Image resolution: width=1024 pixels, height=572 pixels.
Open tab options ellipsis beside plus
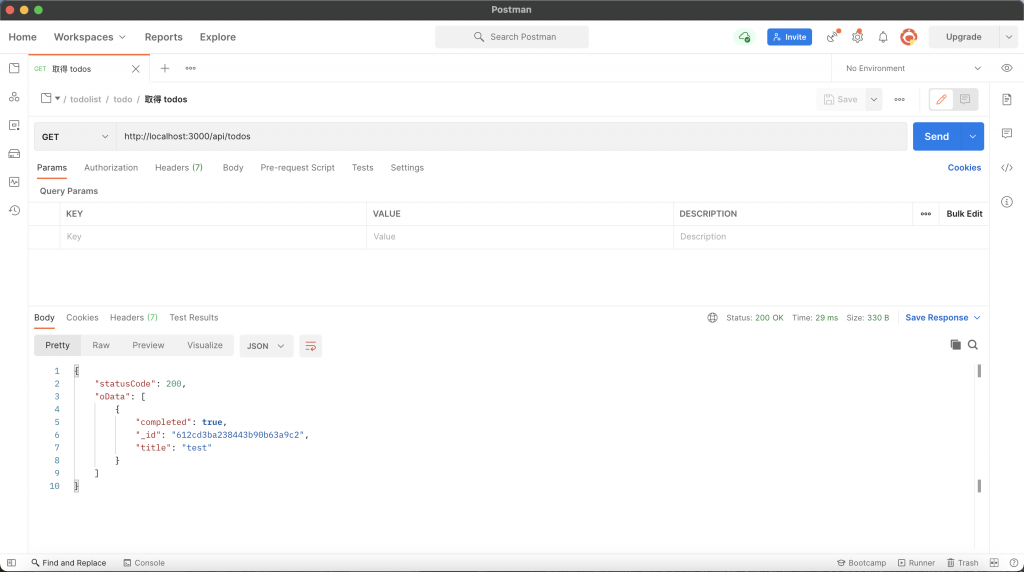[190, 68]
